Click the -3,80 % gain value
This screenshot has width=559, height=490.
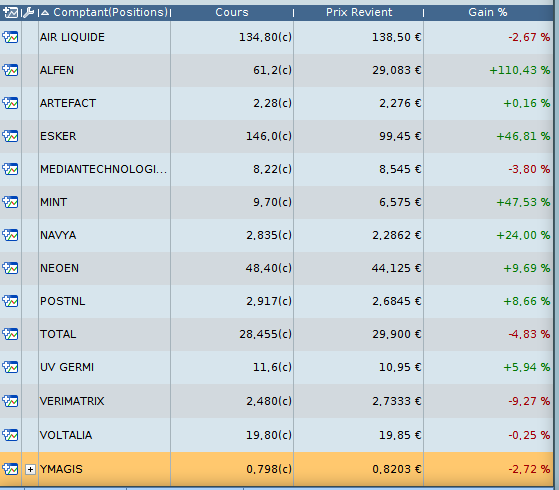[x=529, y=169]
